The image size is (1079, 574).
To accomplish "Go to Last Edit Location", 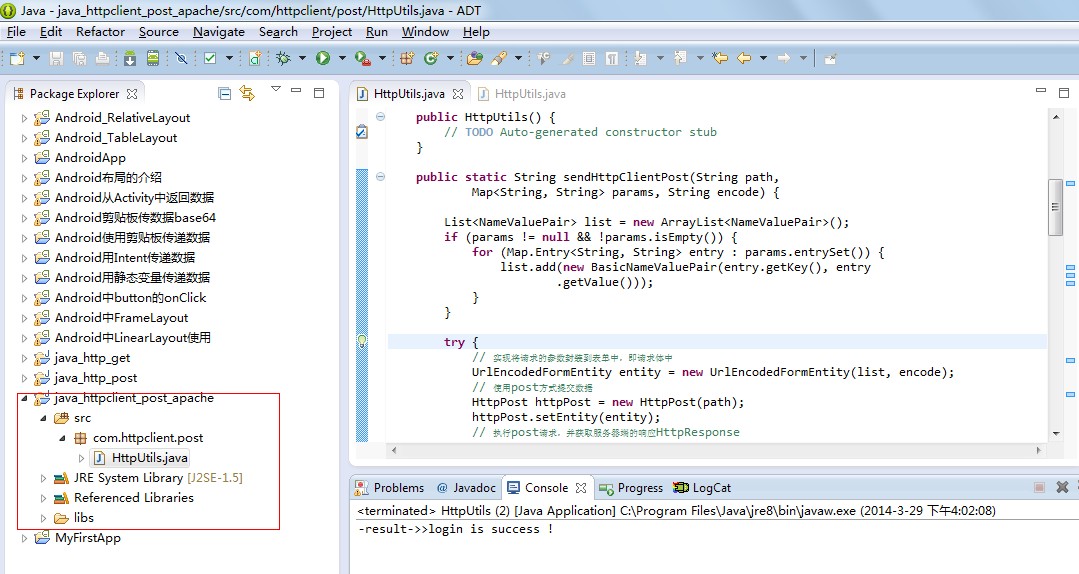I will tap(720, 59).
